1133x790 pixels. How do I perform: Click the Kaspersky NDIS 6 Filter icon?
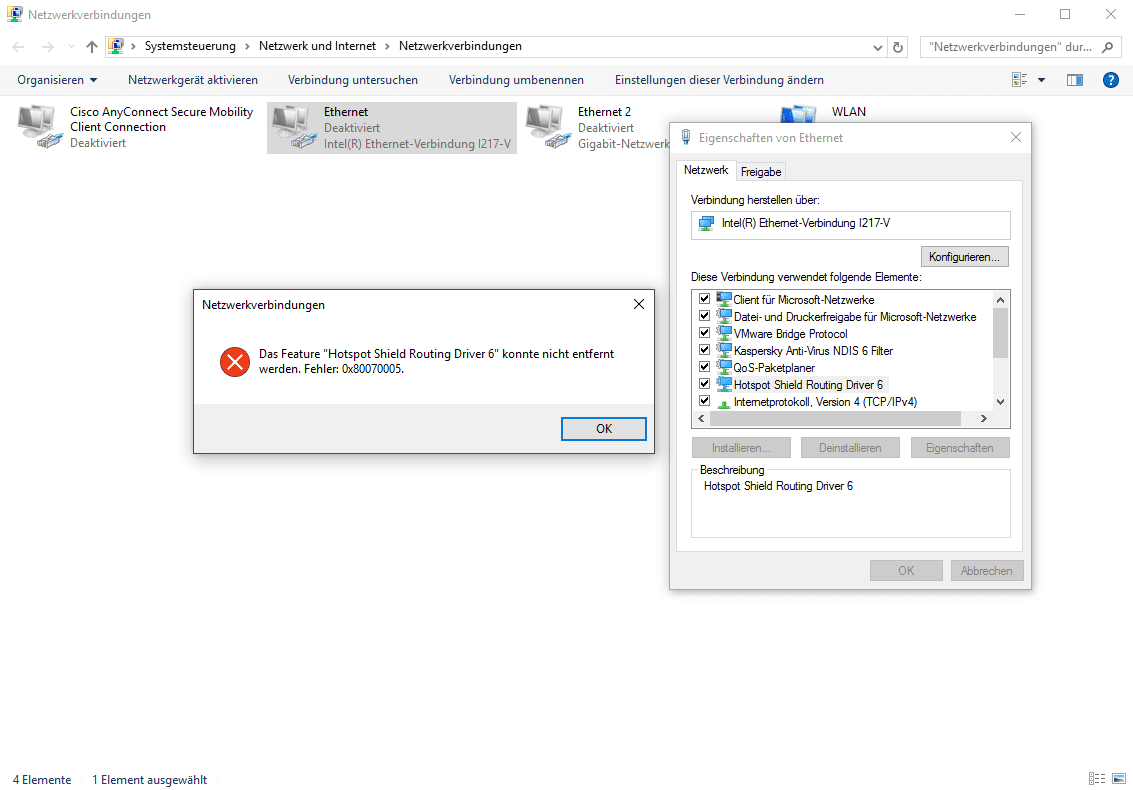(x=724, y=350)
